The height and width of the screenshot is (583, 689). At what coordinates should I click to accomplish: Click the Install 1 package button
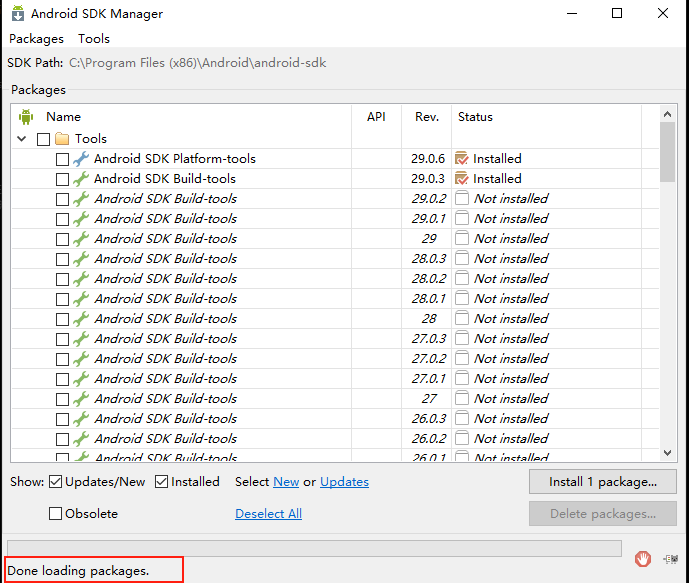click(x=603, y=482)
